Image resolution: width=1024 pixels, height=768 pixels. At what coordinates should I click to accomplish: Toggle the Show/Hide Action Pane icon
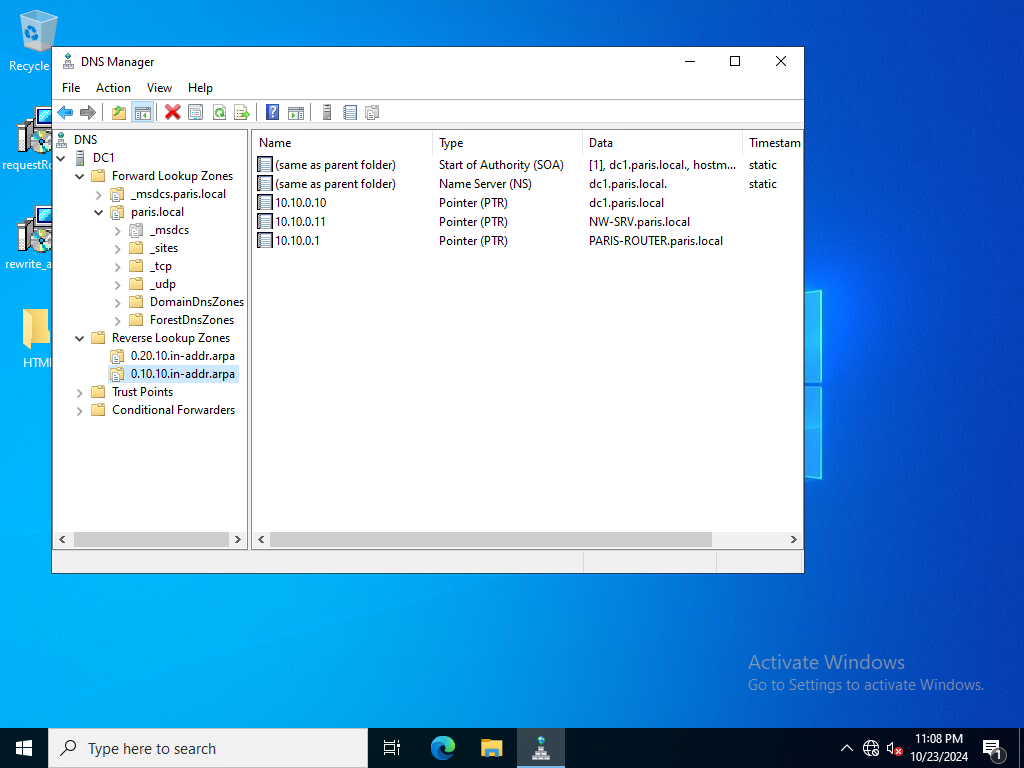tap(296, 112)
